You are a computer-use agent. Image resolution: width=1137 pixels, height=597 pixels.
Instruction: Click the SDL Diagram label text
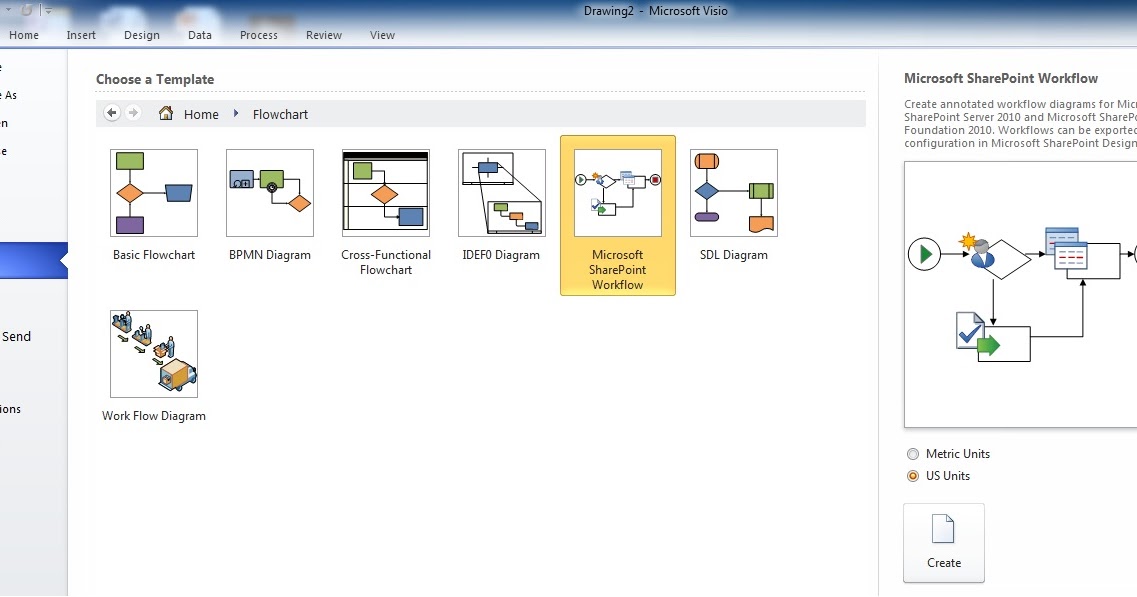[734, 255]
